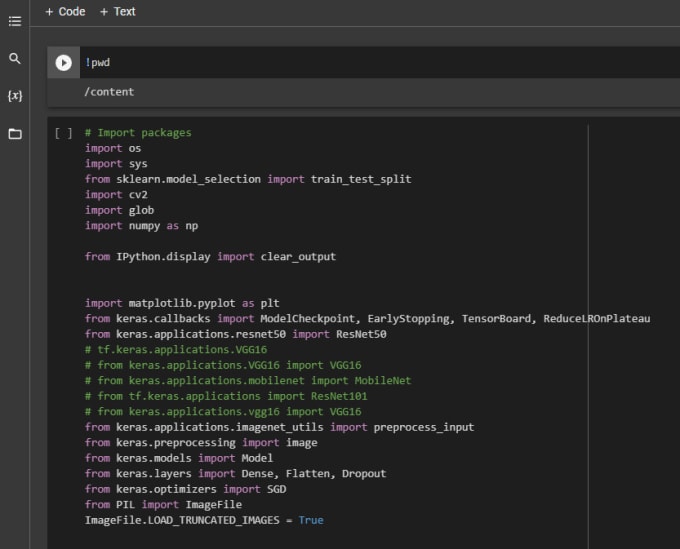Viewport: 680px width, 549px height.
Task: Click the commented MobileNet import line
Action: coord(248,381)
